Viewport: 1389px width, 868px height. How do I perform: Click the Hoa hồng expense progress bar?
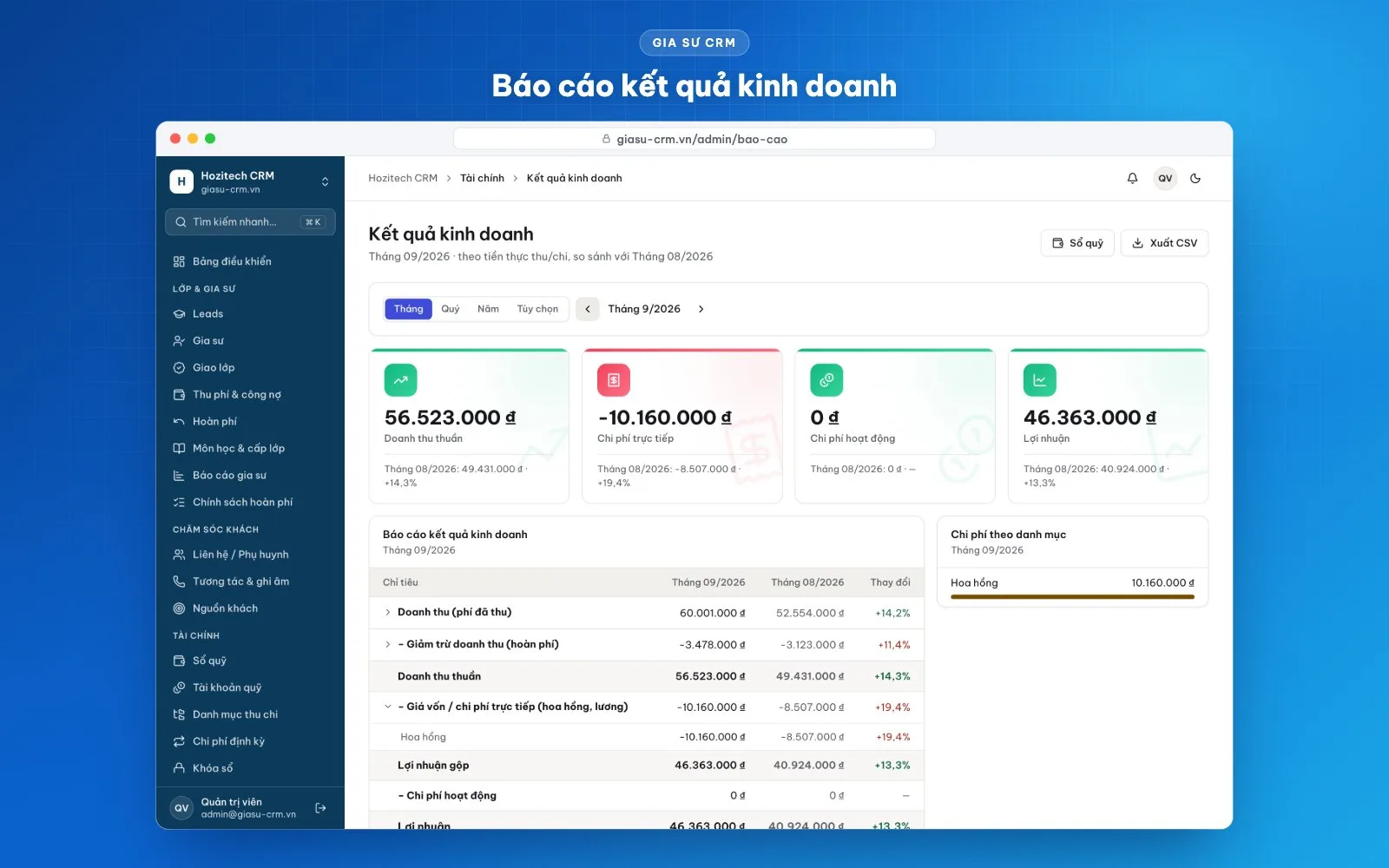[x=1072, y=597]
